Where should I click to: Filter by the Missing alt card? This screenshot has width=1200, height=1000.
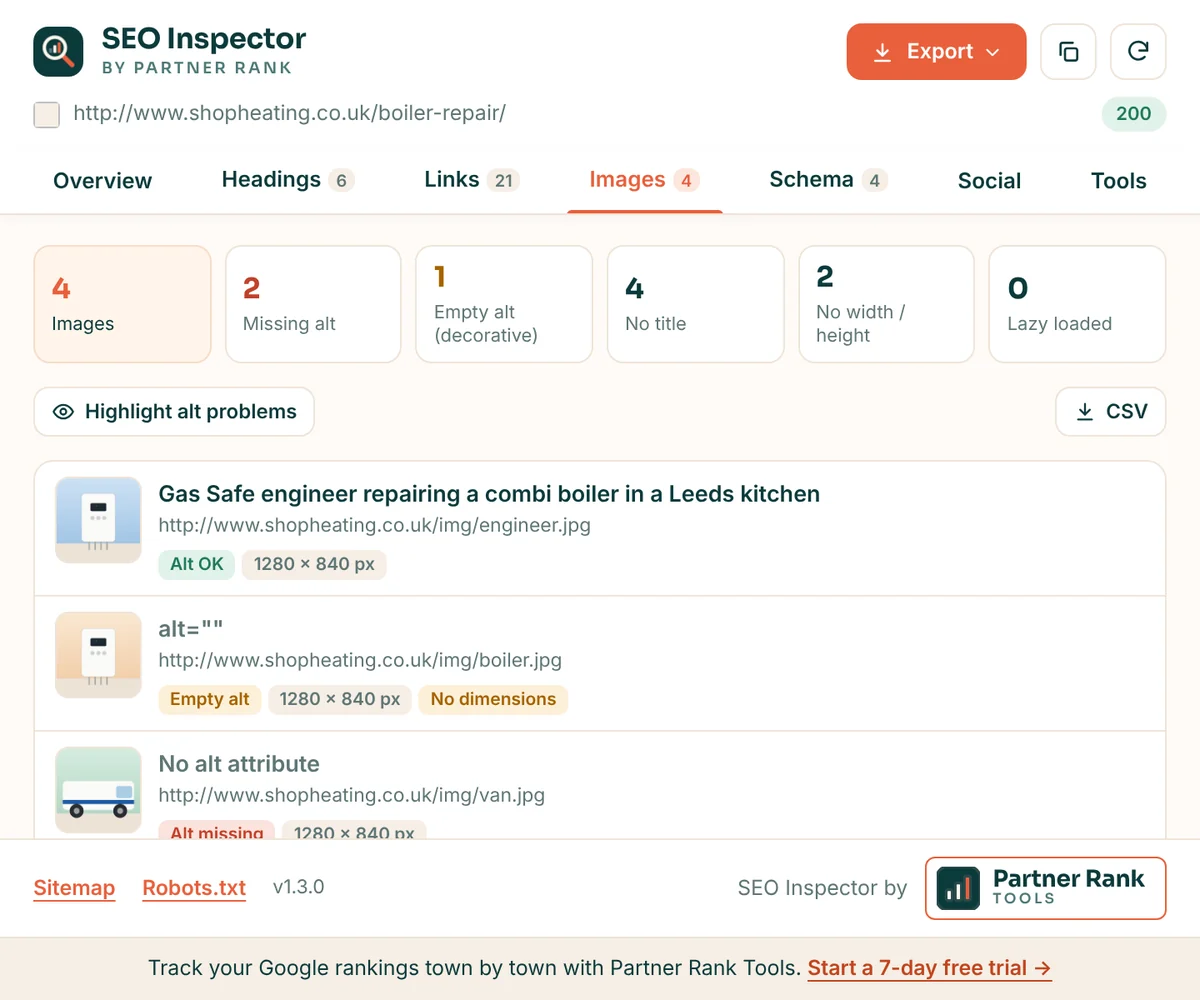(x=313, y=304)
